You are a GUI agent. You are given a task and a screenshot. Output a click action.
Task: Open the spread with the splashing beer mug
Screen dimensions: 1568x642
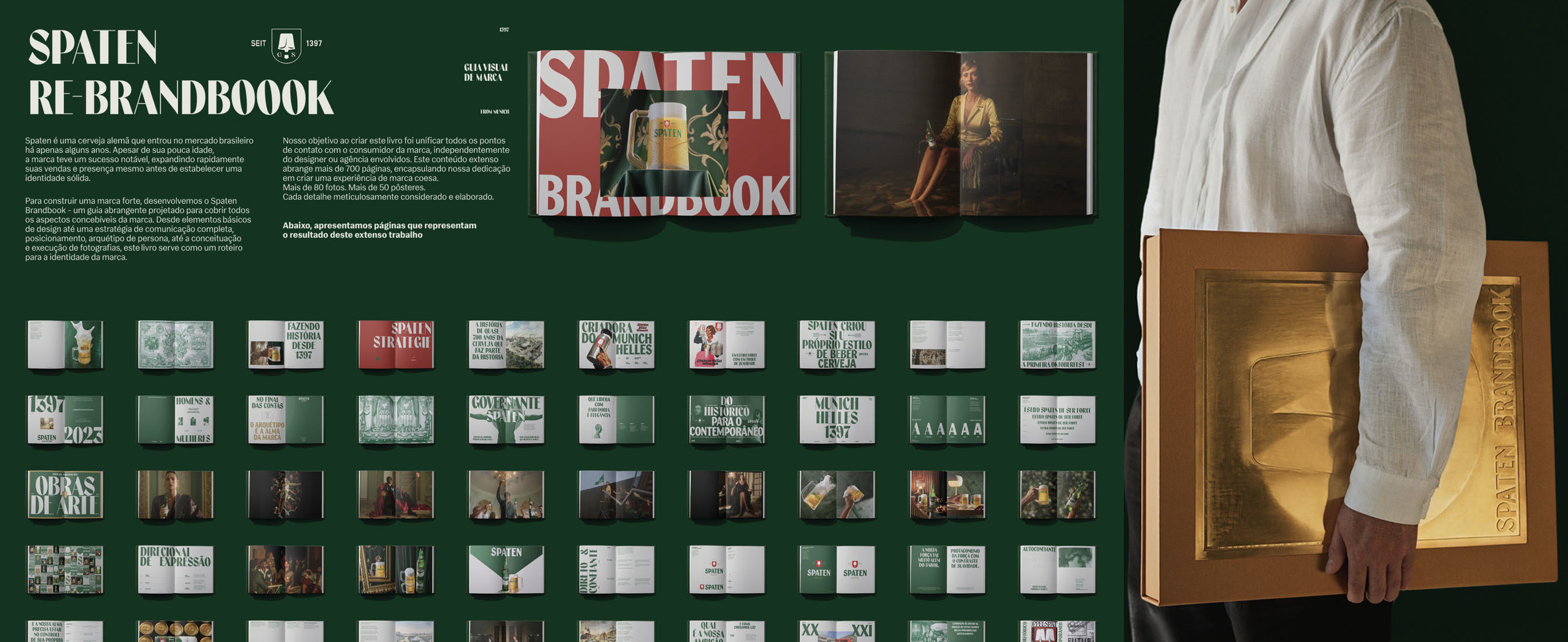(65, 345)
